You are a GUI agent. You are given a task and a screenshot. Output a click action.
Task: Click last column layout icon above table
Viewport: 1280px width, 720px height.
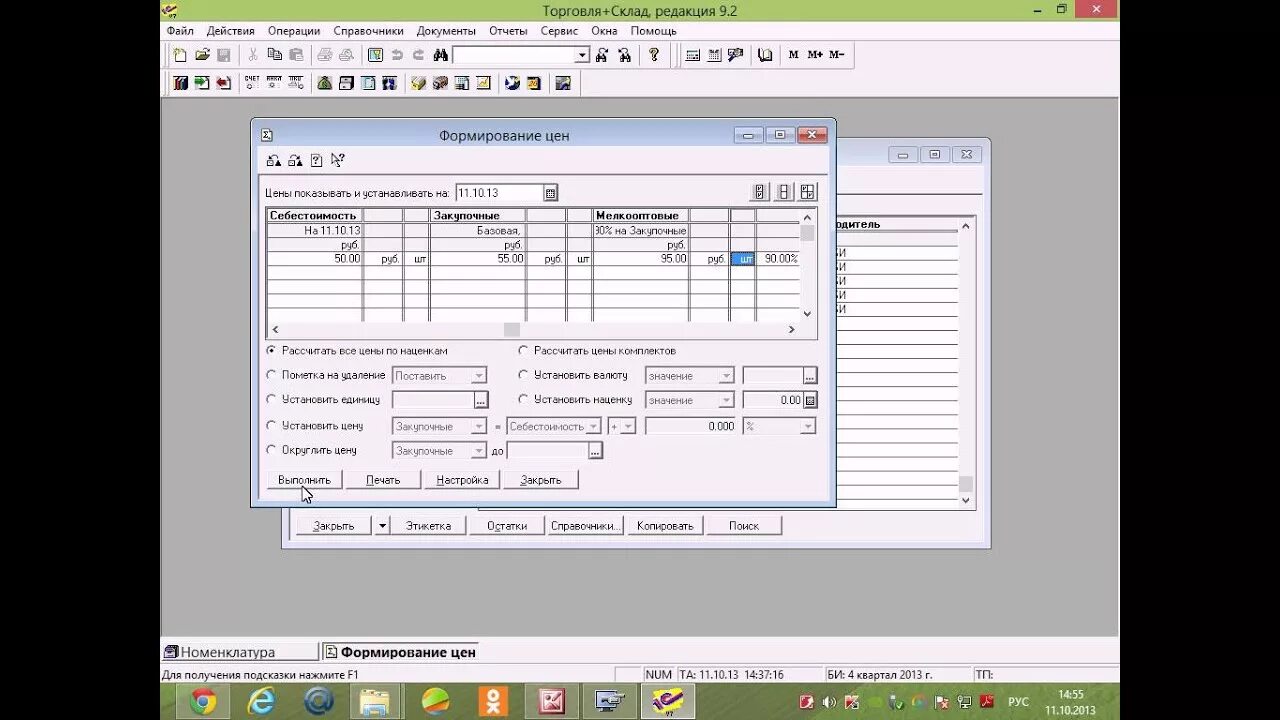tap(808, 192)
